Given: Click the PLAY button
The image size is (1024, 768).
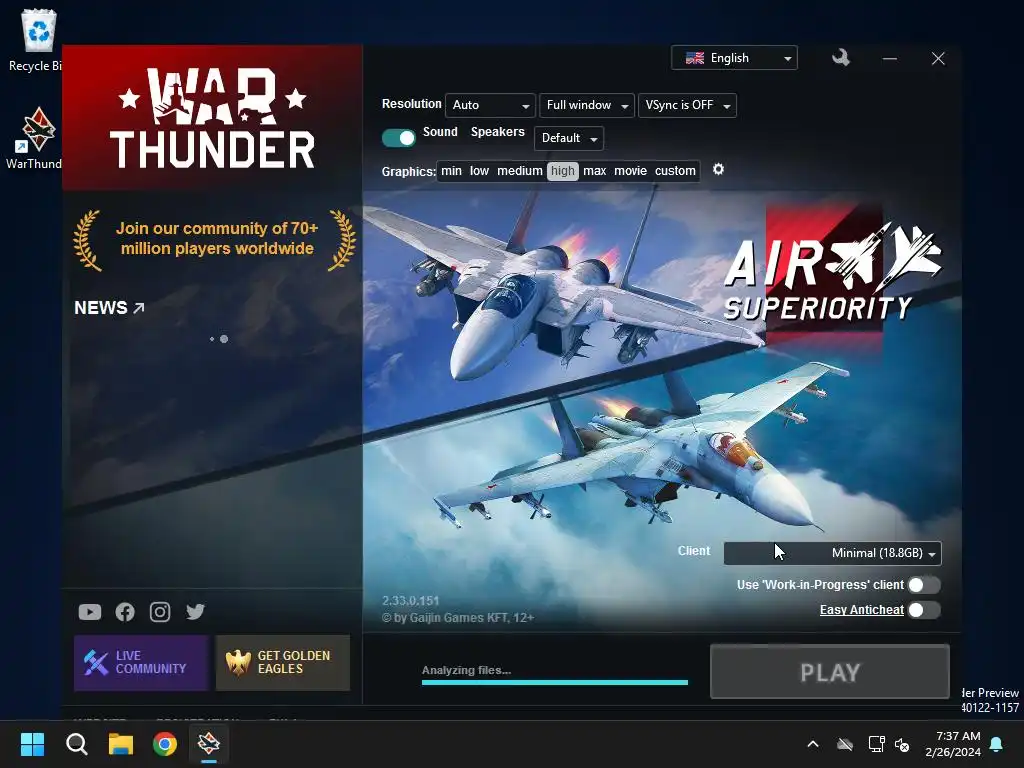Looking at the screenshot, I should pyautogui.click(x=829, y=672).
